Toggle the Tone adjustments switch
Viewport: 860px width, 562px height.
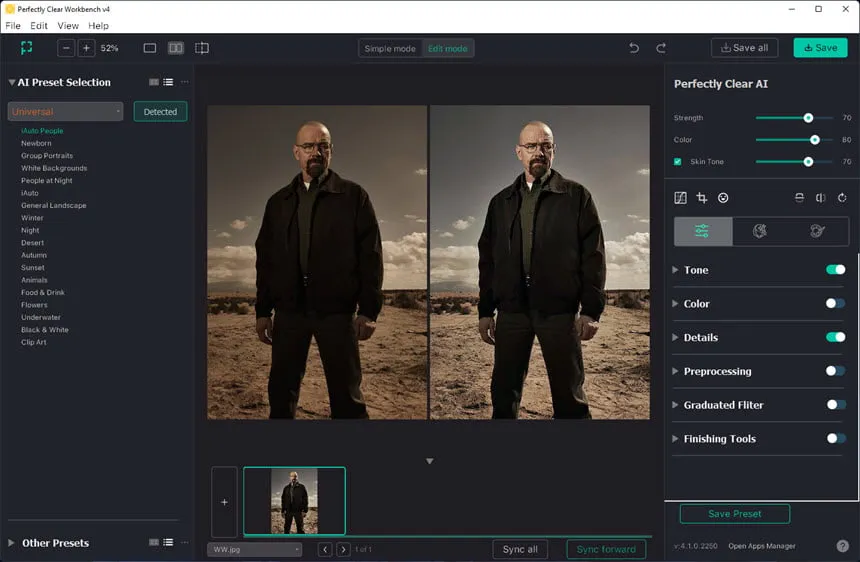835,270
